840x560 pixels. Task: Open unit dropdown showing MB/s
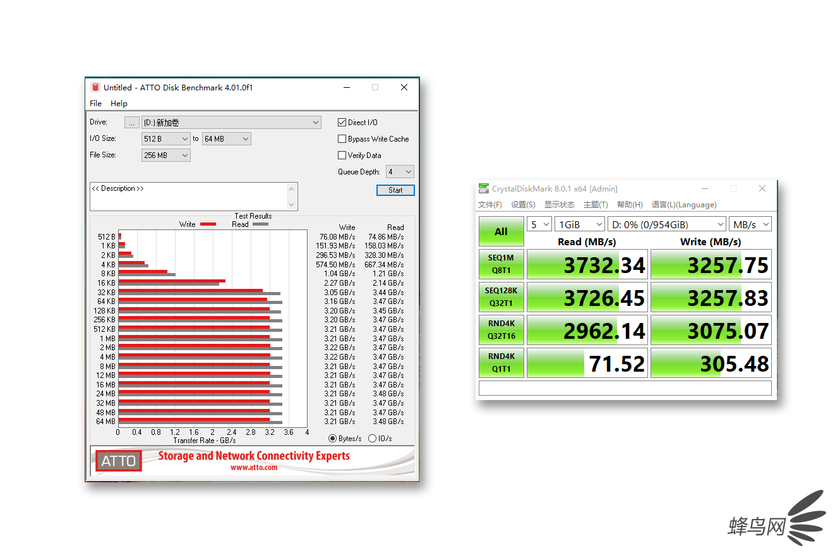751,225
